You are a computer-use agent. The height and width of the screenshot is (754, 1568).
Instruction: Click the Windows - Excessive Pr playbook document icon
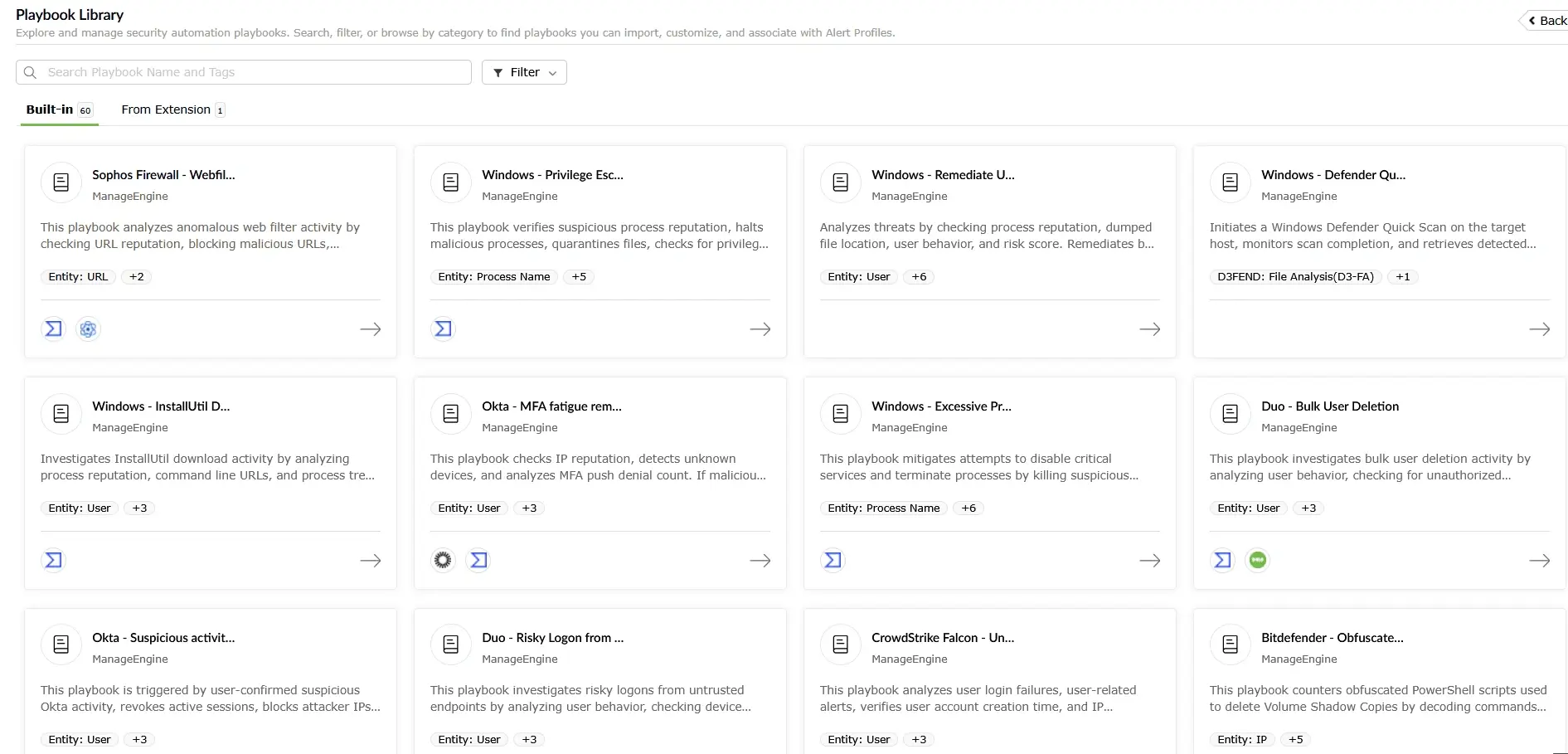pyautogui.click(x=841, y=414)
